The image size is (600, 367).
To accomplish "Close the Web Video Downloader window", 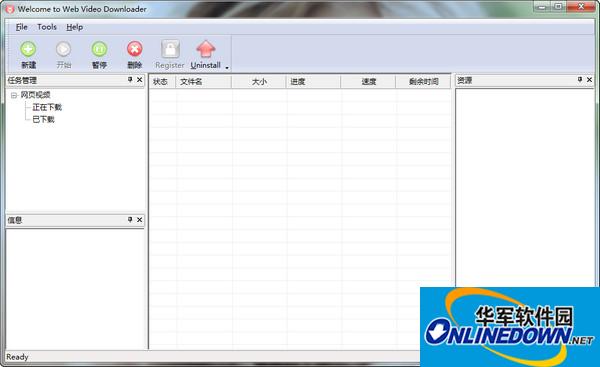I will click(580, 7).
